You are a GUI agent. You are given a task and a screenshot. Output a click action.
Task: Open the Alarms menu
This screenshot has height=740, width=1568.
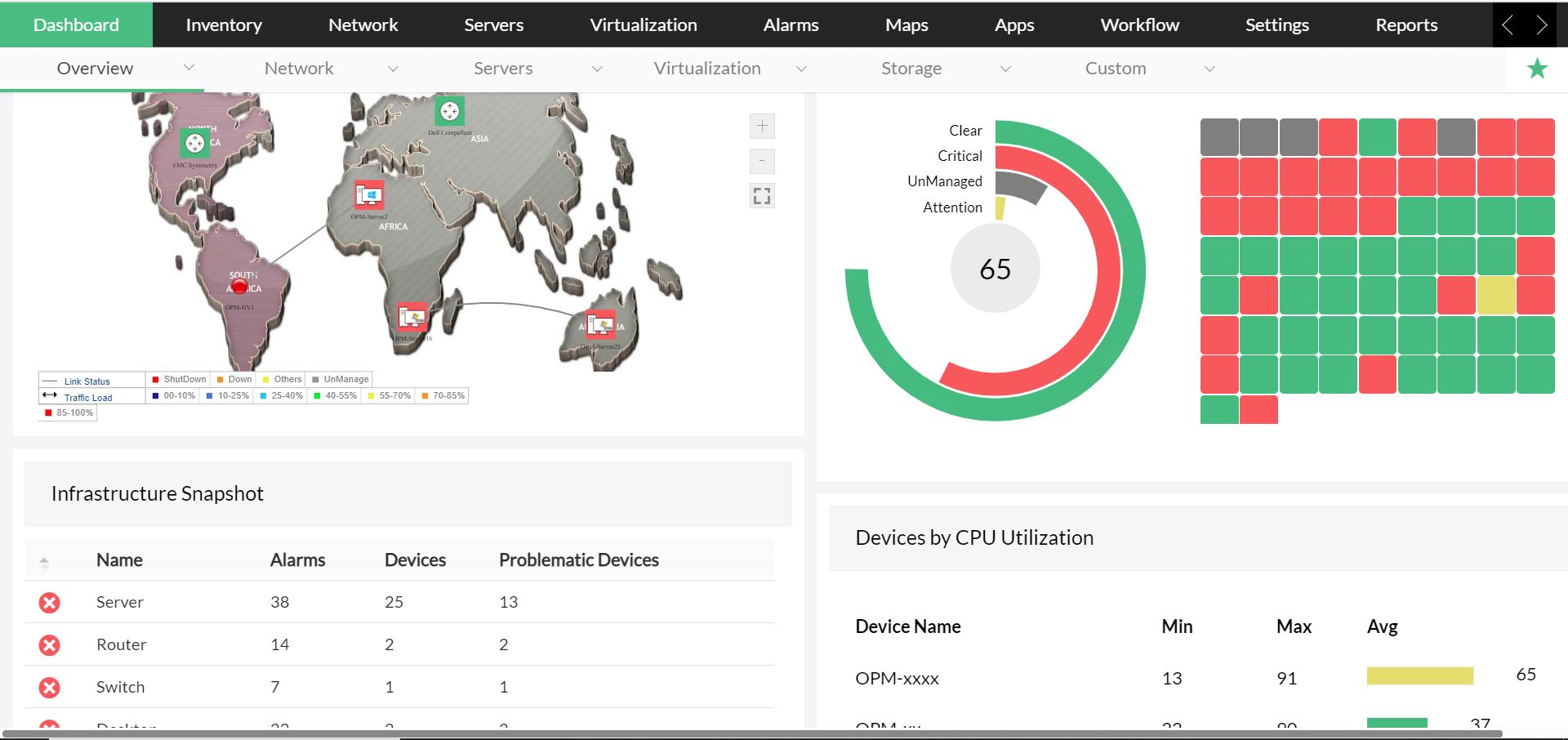pyautogui.click(x=791, y=25)
